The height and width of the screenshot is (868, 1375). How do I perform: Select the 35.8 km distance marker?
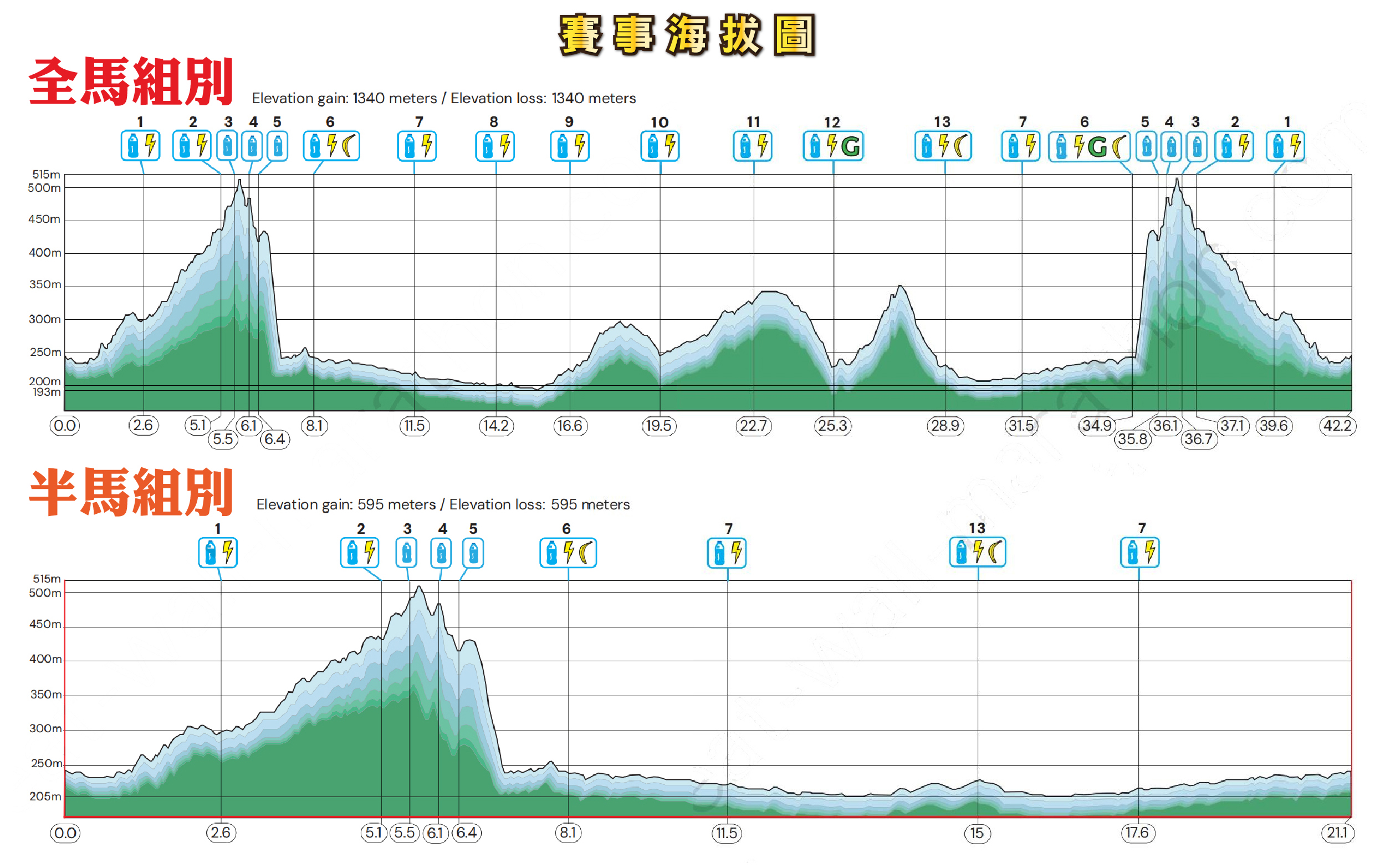pyautogui.click(x=1132, y=438)
